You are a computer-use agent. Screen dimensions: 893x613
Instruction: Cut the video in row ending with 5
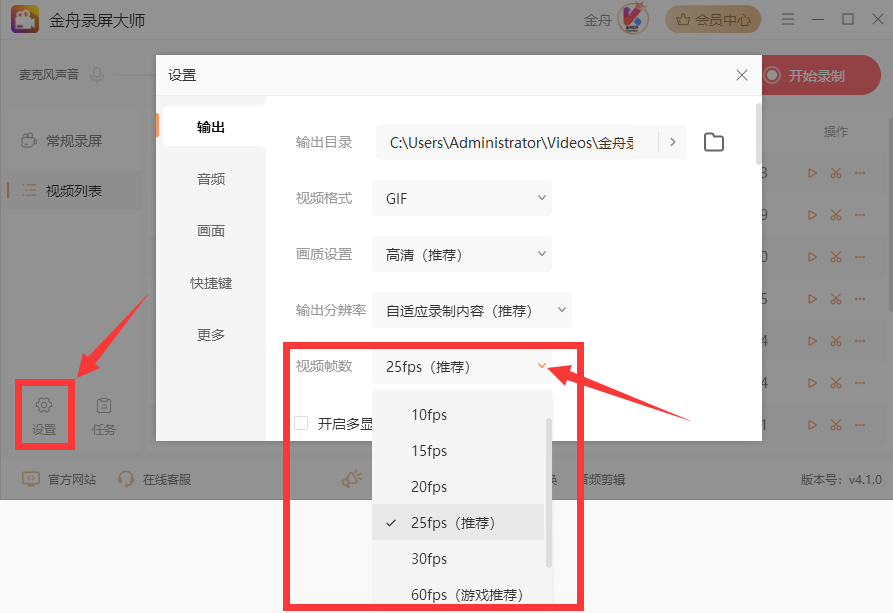[836, 299]
